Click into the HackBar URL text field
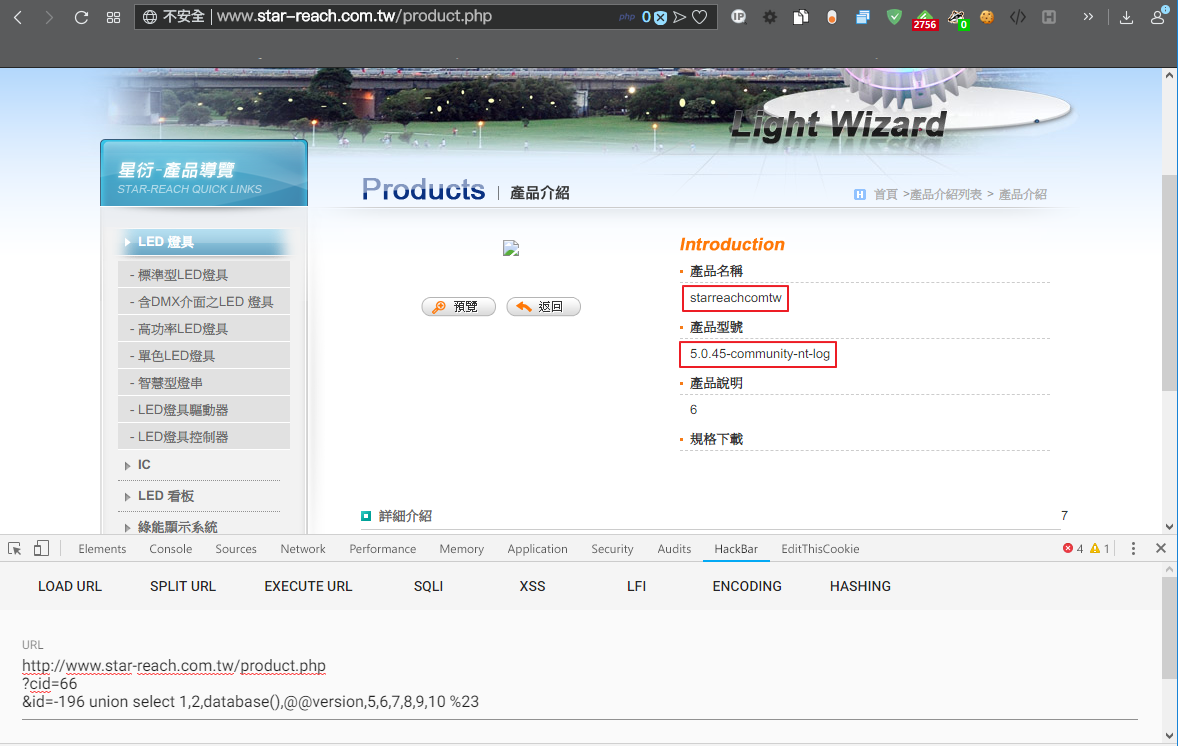 click(579, 684)
